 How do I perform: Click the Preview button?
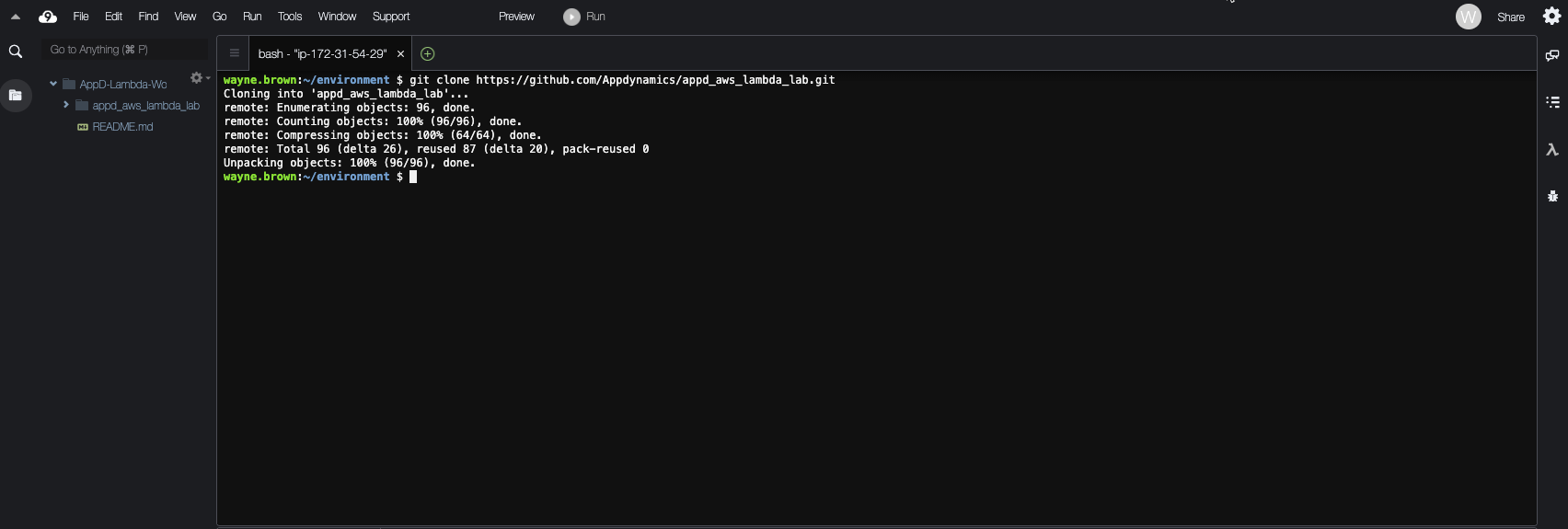click(x=516, y=17)
